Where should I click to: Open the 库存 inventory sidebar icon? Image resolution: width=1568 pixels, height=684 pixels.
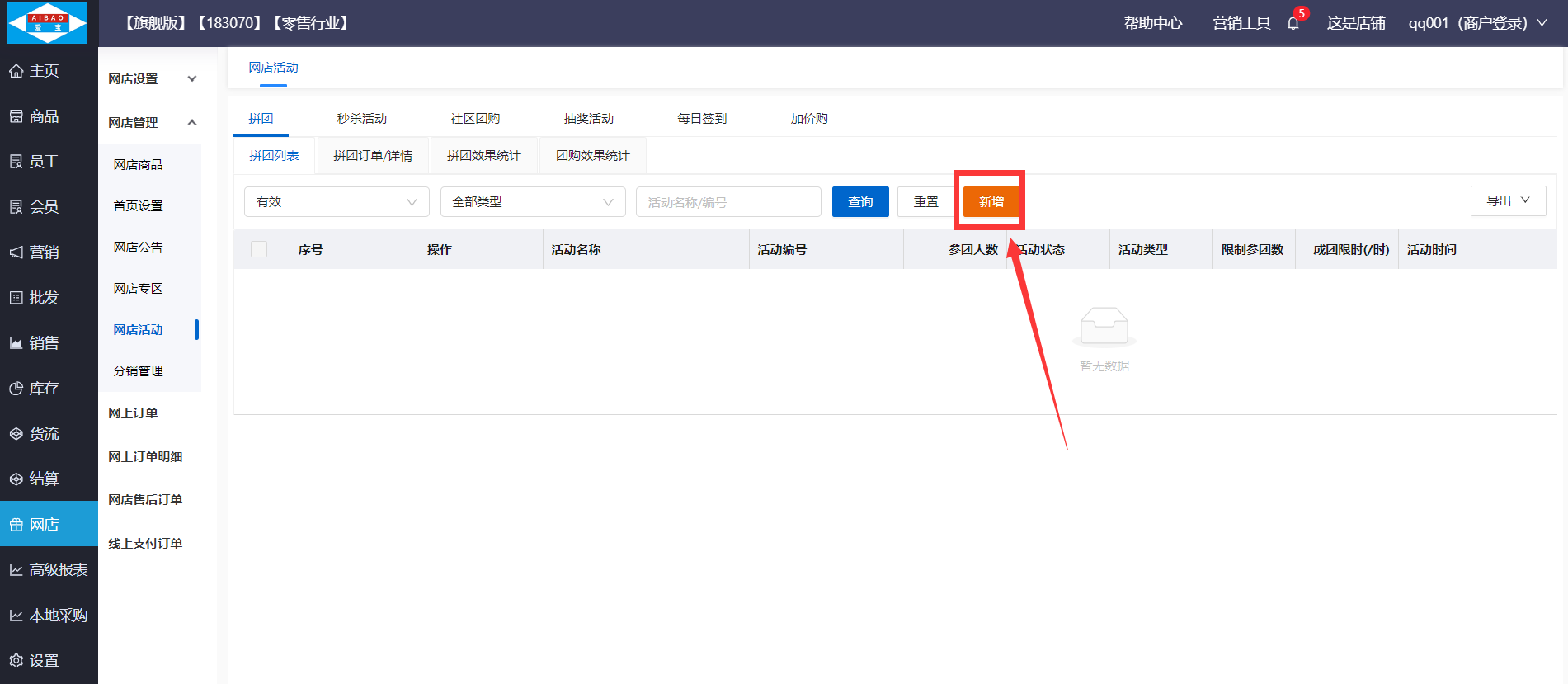[x=16, y=389]
